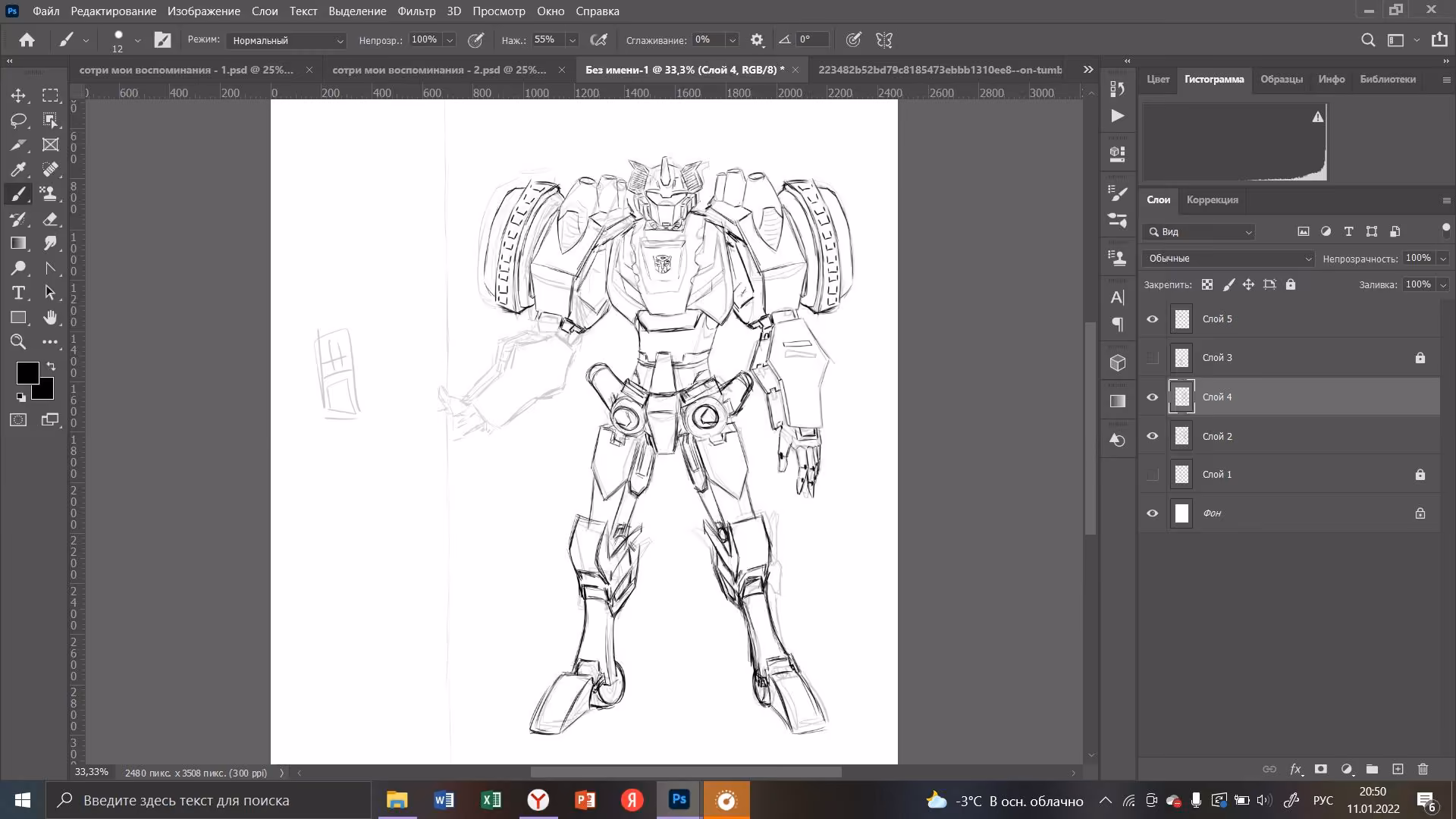The image size is (1456, 819).
Task: Open the Фильтр menu
Action: tap(416, 11)
